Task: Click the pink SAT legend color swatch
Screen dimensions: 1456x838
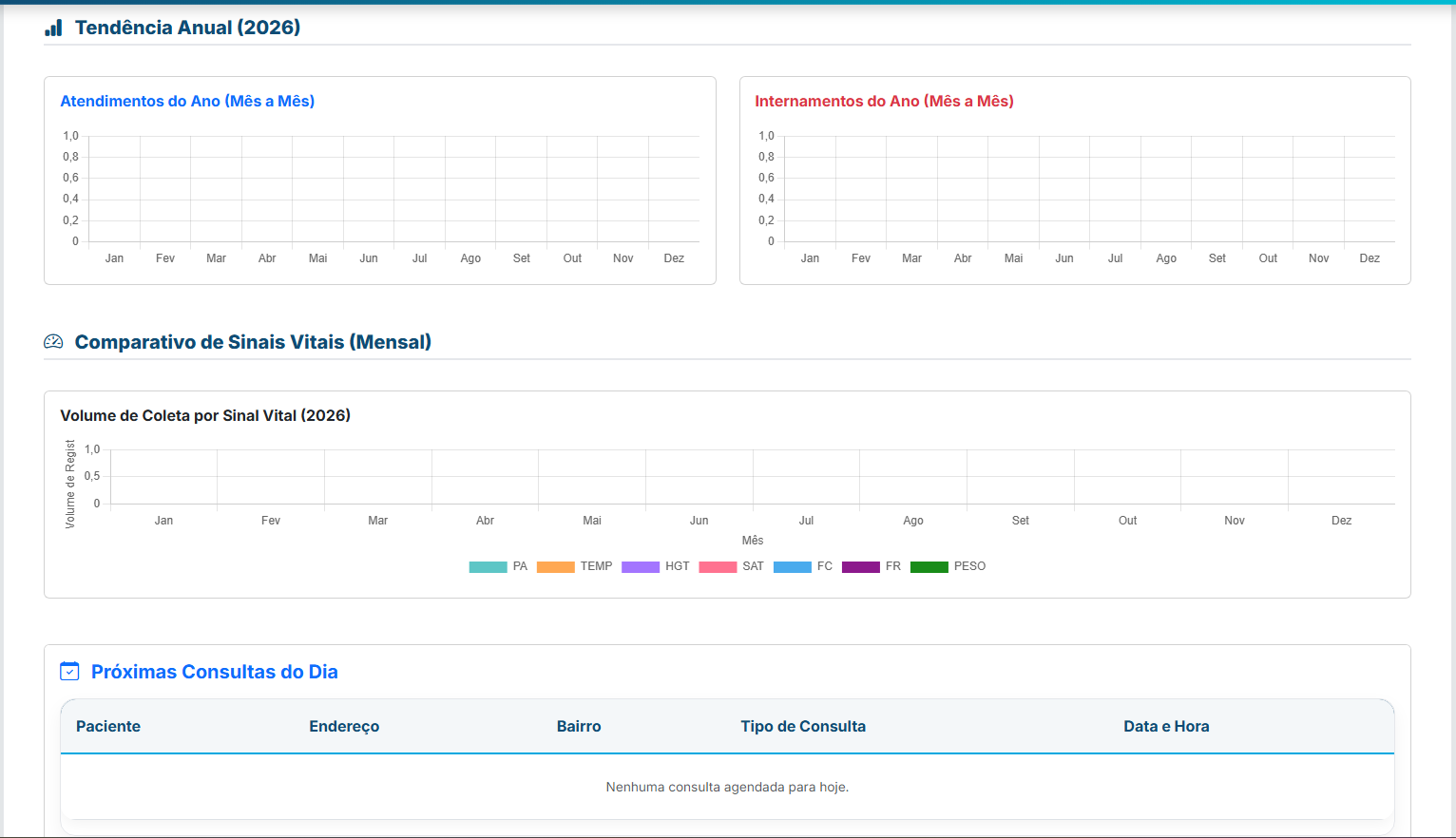Action: [x=718, y=567]
